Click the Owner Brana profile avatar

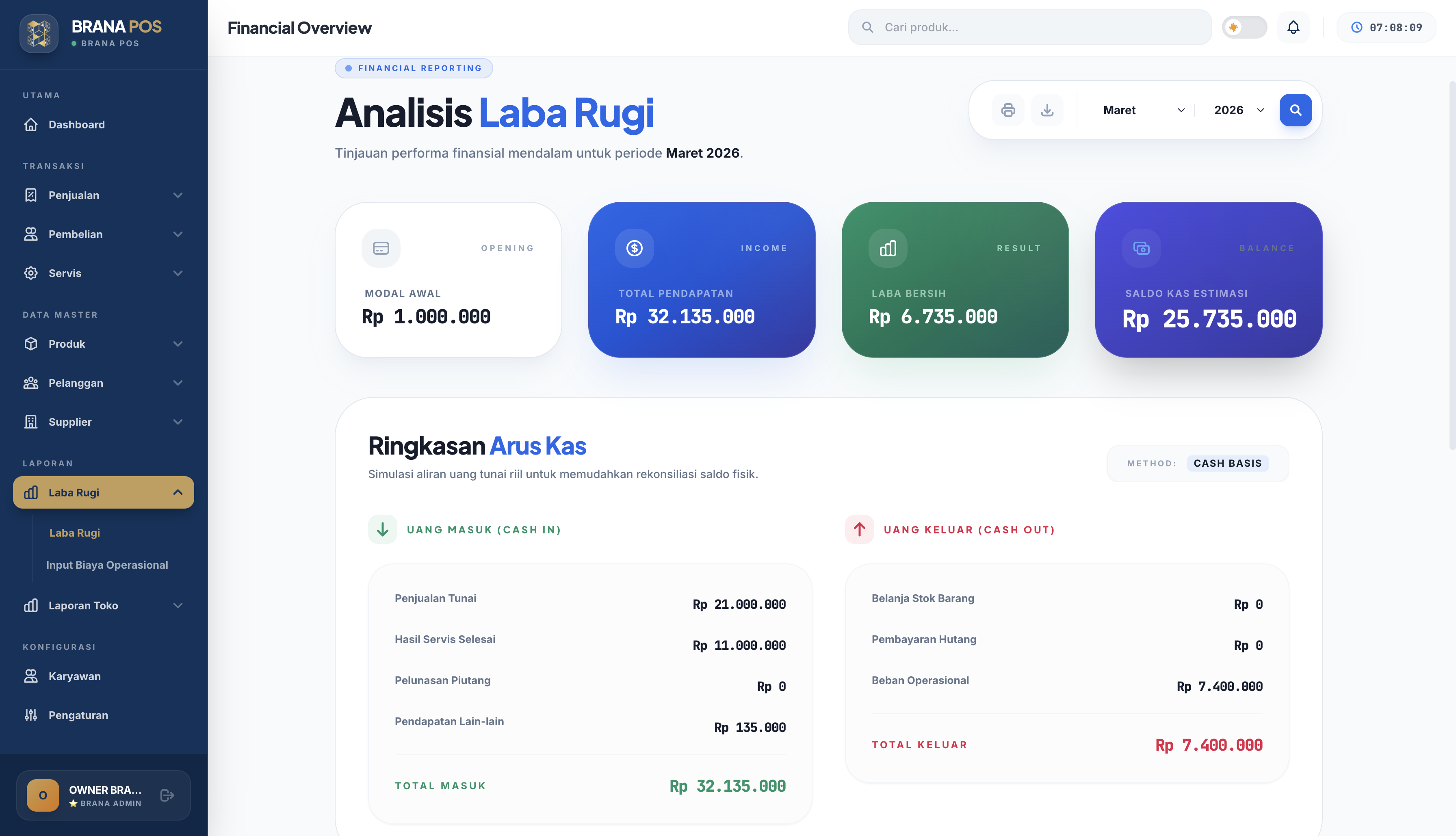(x=43, y=795)
